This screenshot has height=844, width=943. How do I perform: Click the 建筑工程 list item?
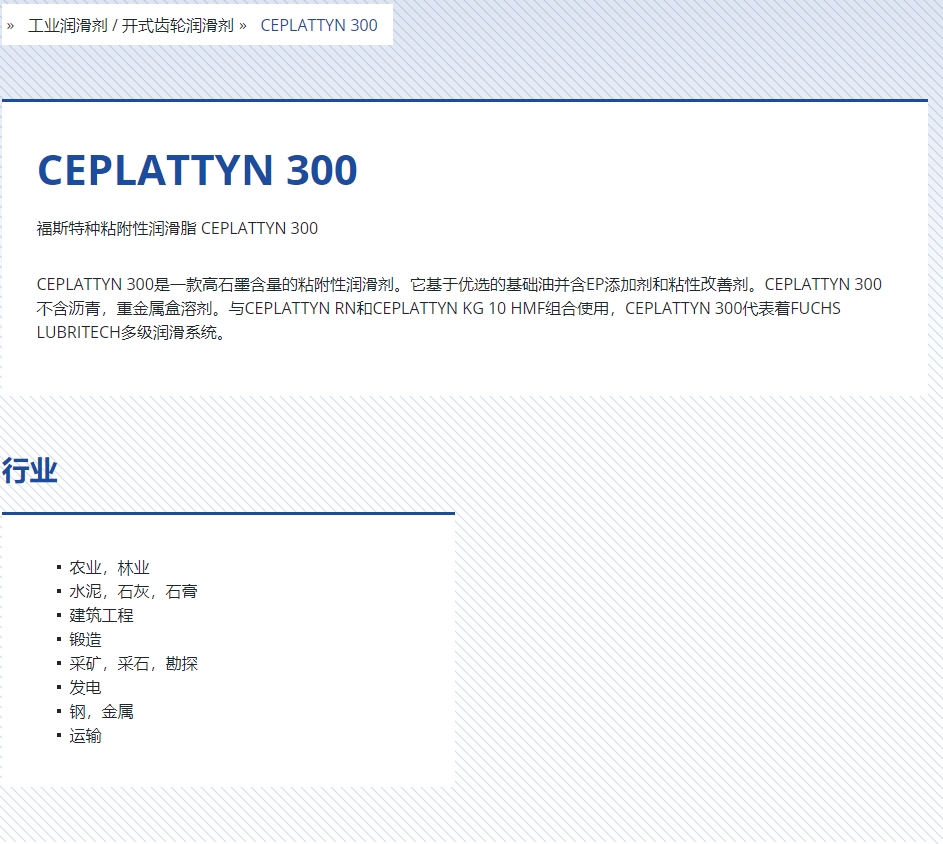click(x=101, y=615)
